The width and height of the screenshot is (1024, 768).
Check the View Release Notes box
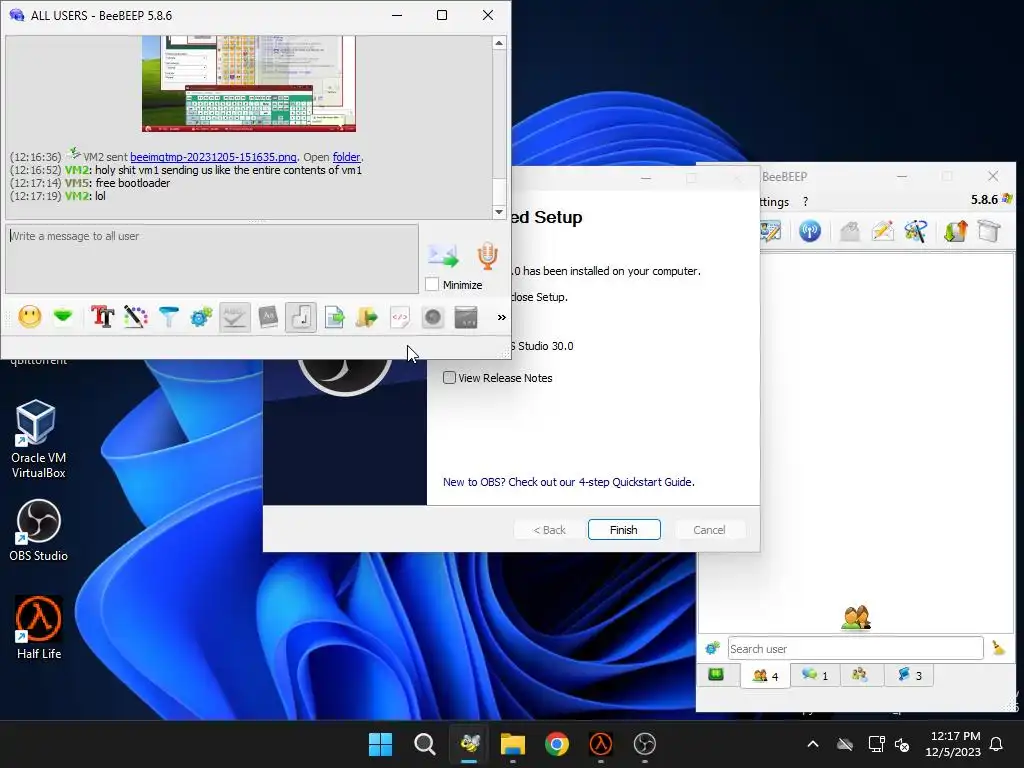coord(449,377)
